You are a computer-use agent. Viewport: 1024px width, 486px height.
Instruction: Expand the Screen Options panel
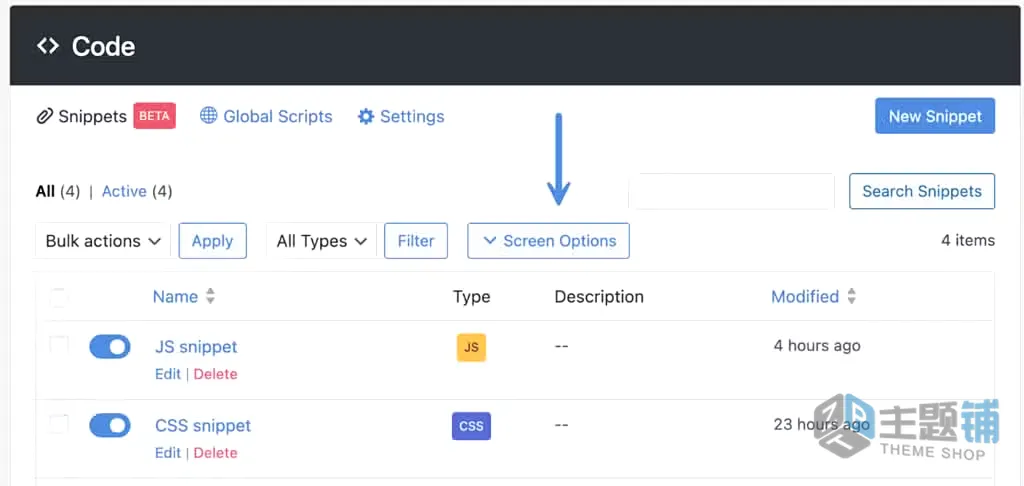pos(549,241)
